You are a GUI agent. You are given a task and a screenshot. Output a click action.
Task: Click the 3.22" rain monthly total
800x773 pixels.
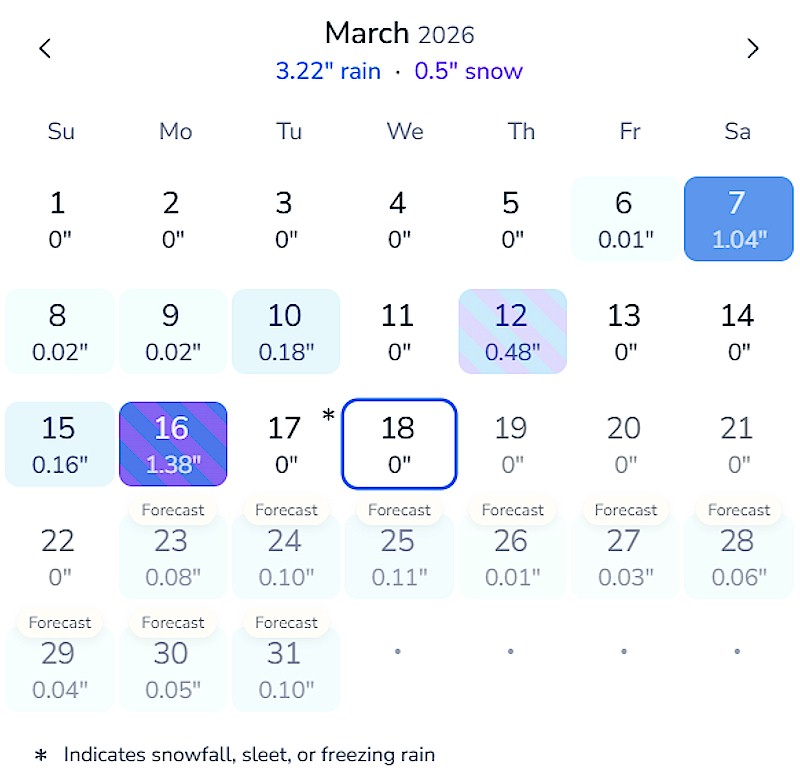[x=328, y=72]
